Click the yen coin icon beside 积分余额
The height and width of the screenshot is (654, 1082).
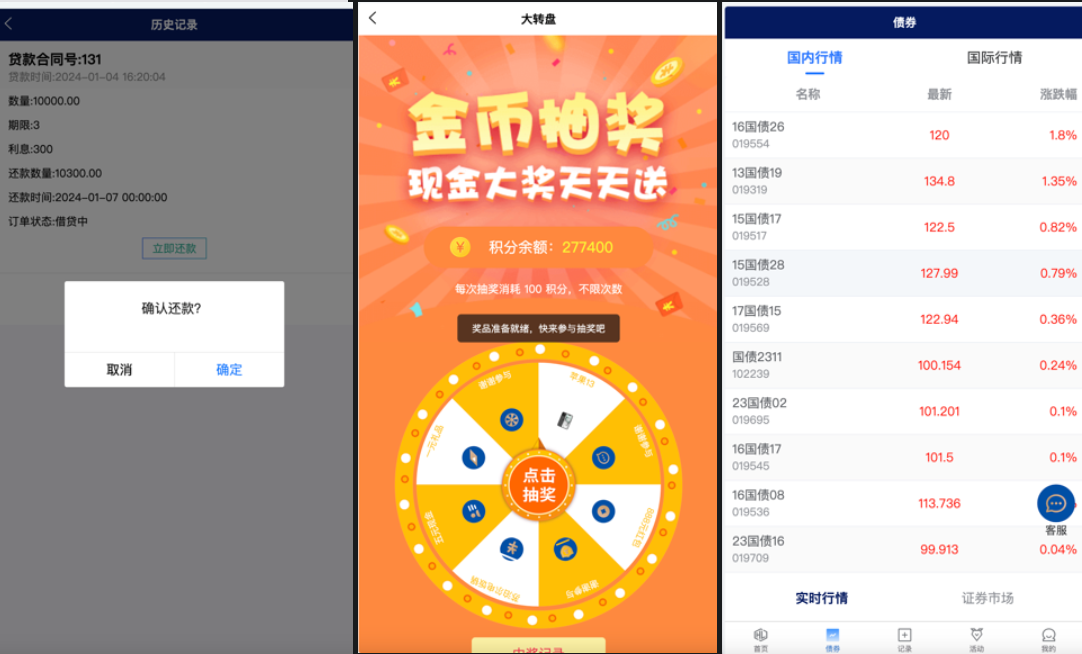460,247
